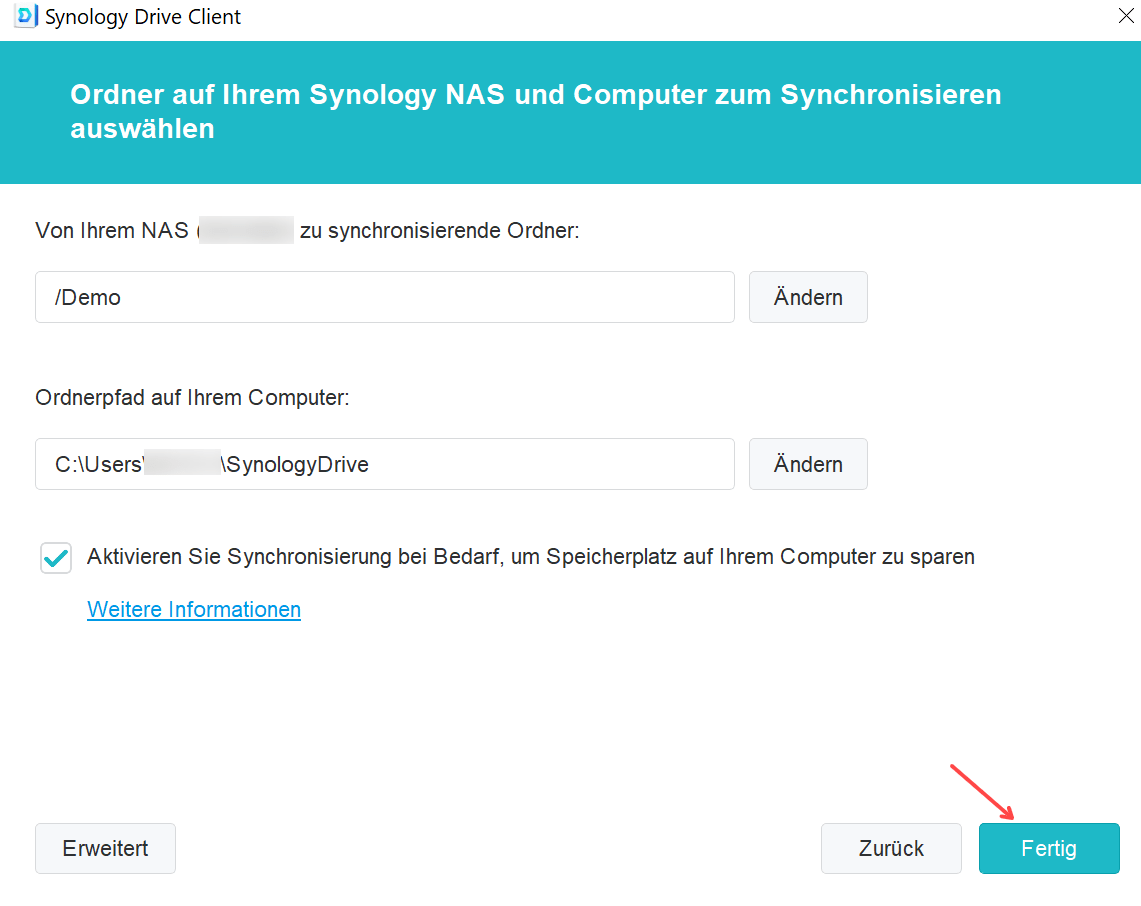Click the 'Von Ihrem NAS' label text
This screenshot has height=906, width=1141.
click(x=114, y=231)
